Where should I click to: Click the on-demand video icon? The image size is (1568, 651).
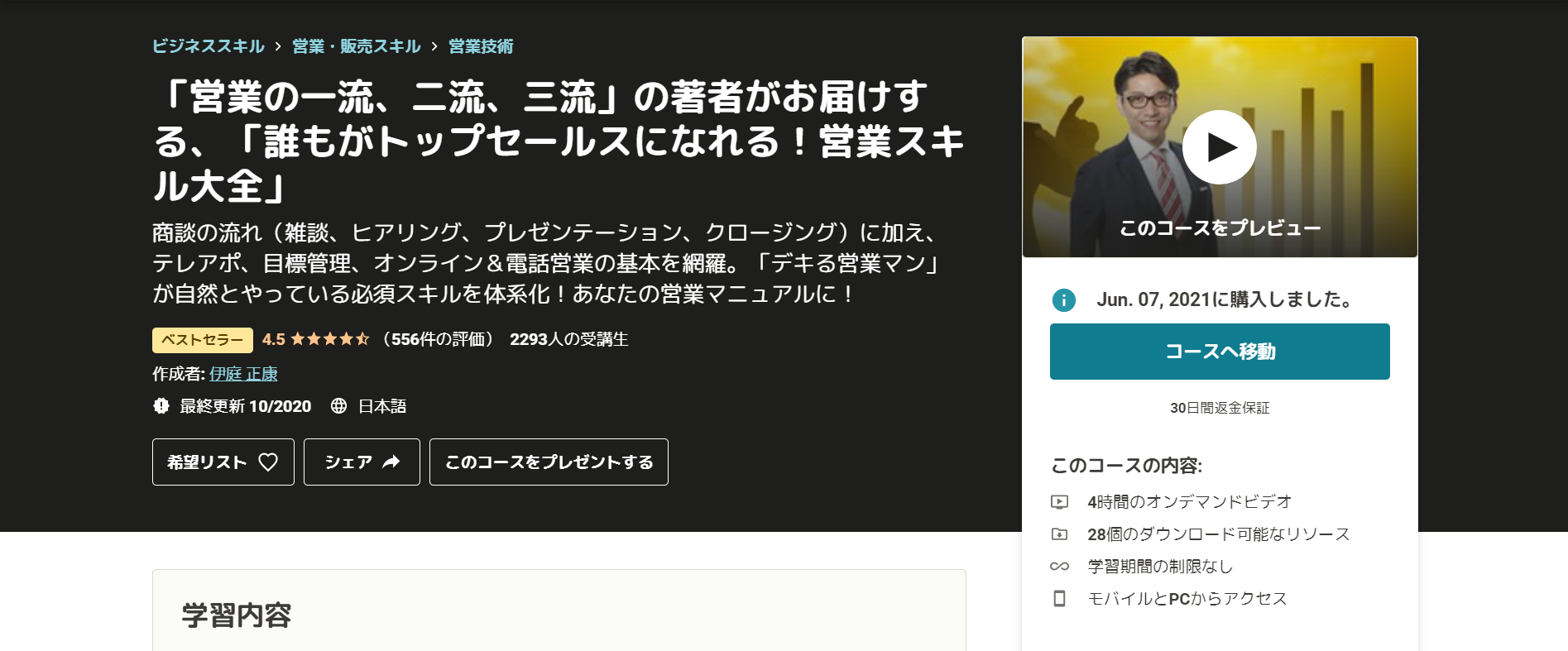1059,502
